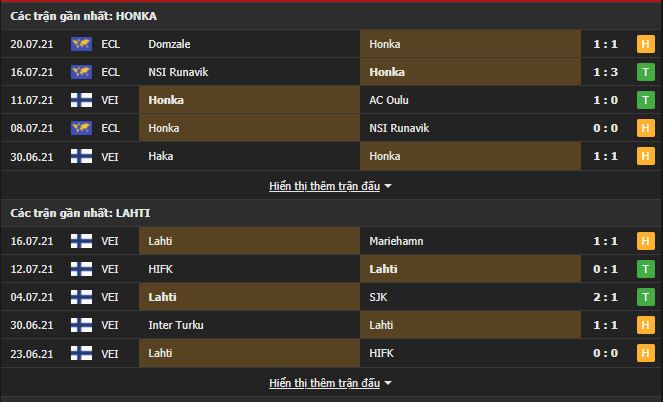
Task: Open the 2:1 score of Lahti vs SJK
Action: click(605, 297)
